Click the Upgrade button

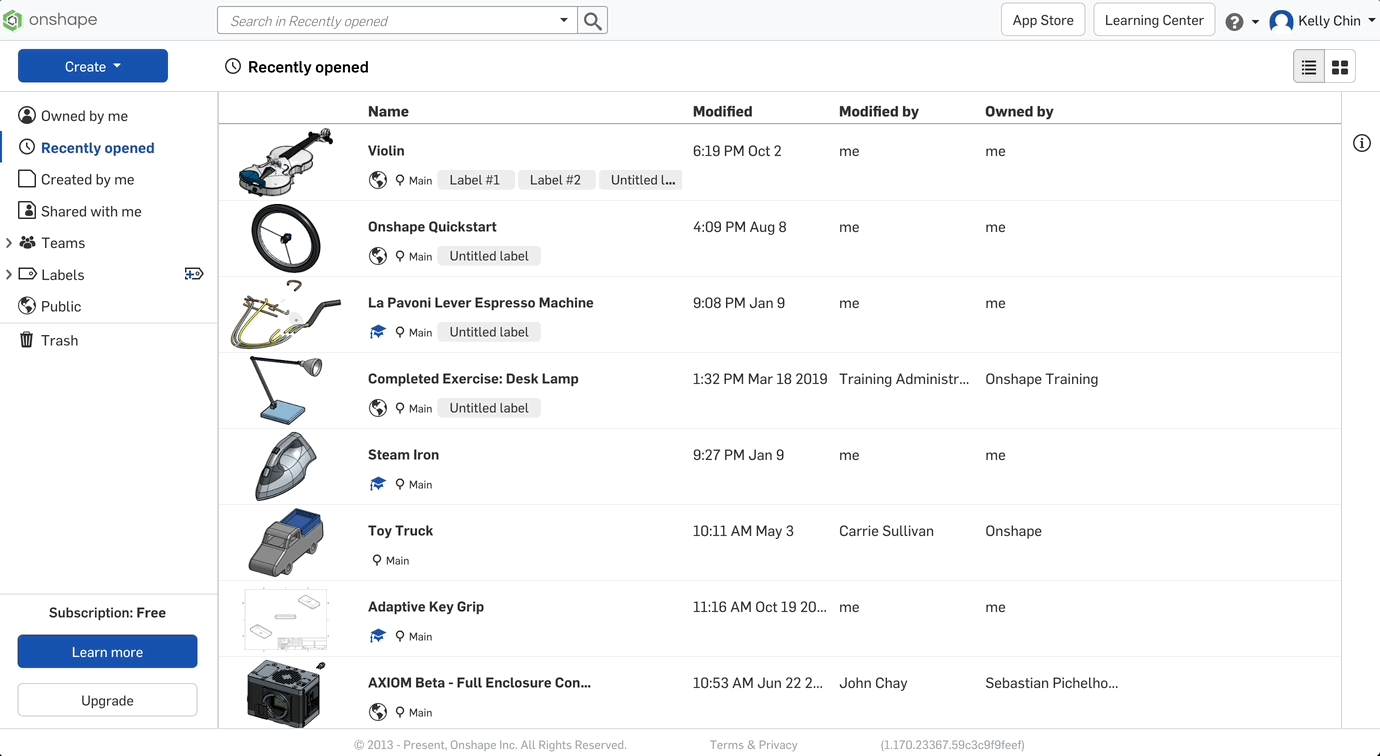click(x=107, y=701)
